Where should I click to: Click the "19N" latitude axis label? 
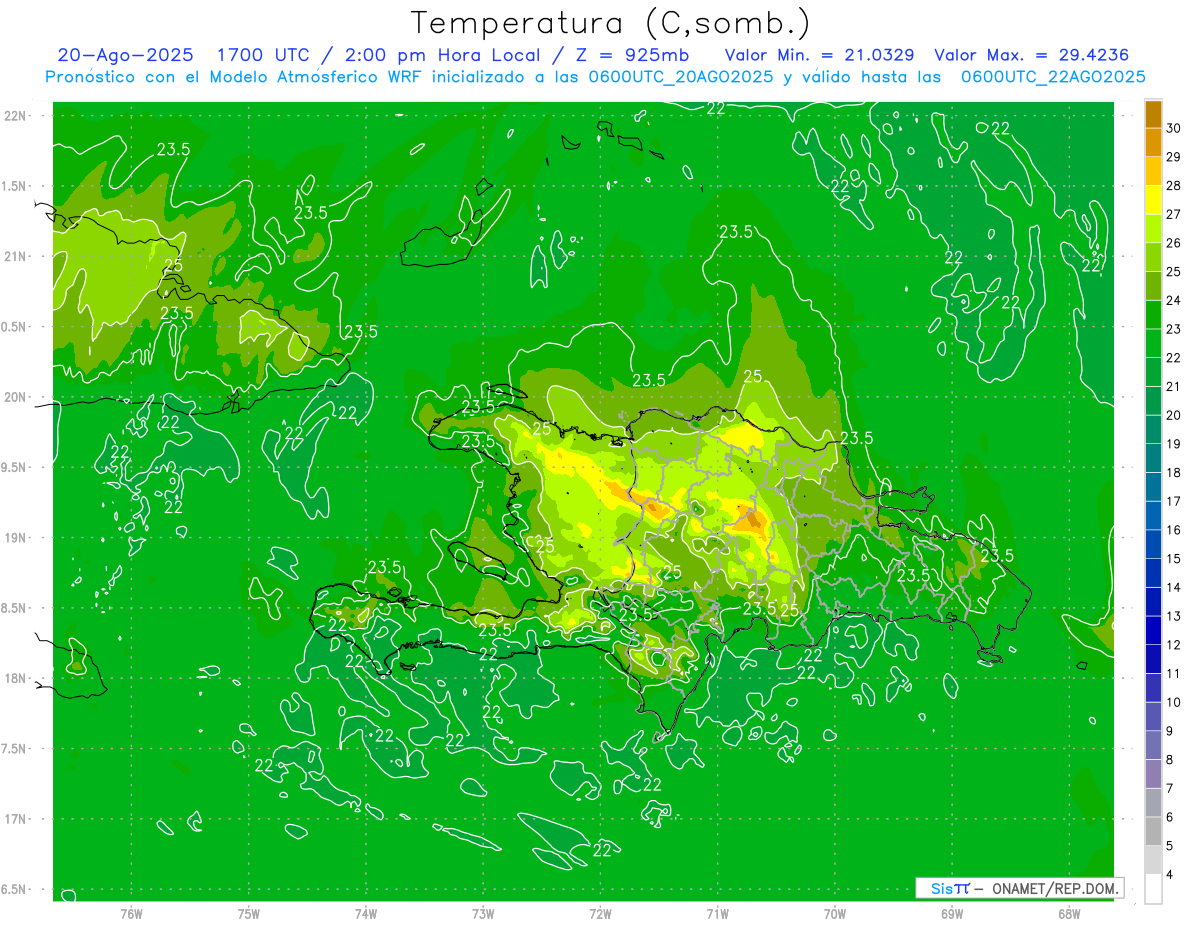pyautogui.click(x=16, y=538)
